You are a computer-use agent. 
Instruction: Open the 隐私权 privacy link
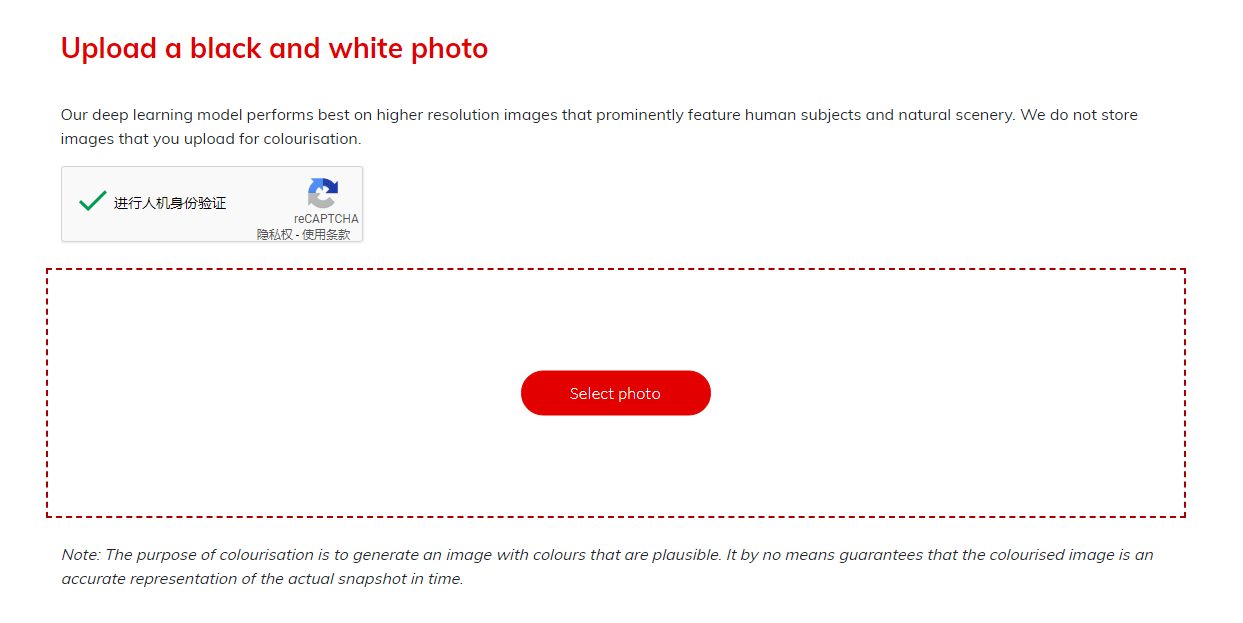tap(275, 235)
